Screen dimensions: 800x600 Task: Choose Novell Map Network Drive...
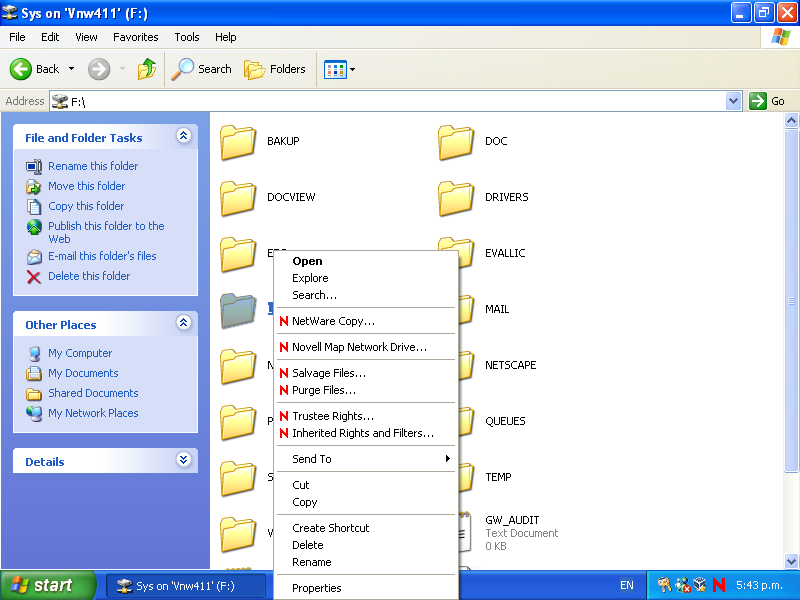coord(365,347)
